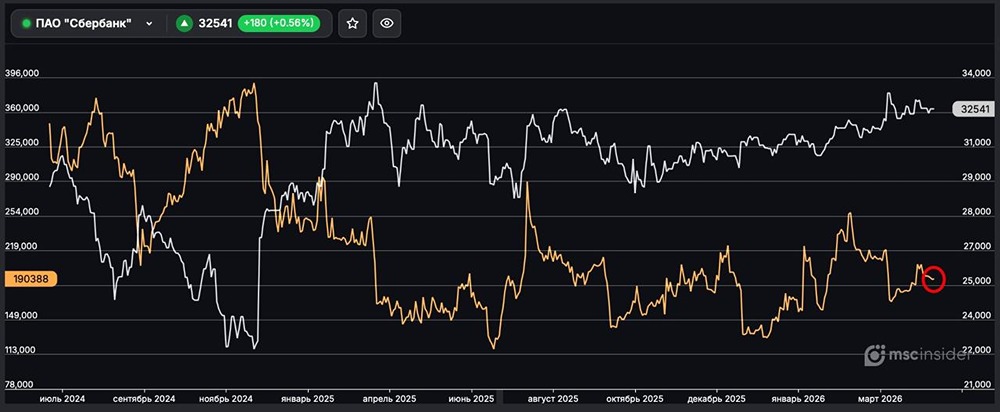The image size is (1000, 412).
Task: Add instrument to favorites with star icon
Action: tap(352, 24)
